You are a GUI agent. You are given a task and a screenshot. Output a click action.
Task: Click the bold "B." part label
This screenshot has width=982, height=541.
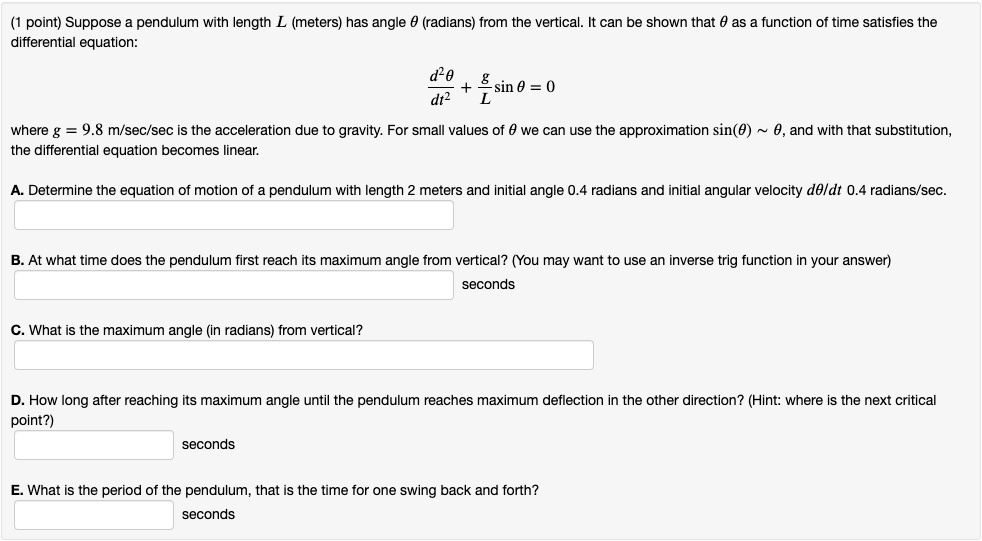tap(18, 260)
